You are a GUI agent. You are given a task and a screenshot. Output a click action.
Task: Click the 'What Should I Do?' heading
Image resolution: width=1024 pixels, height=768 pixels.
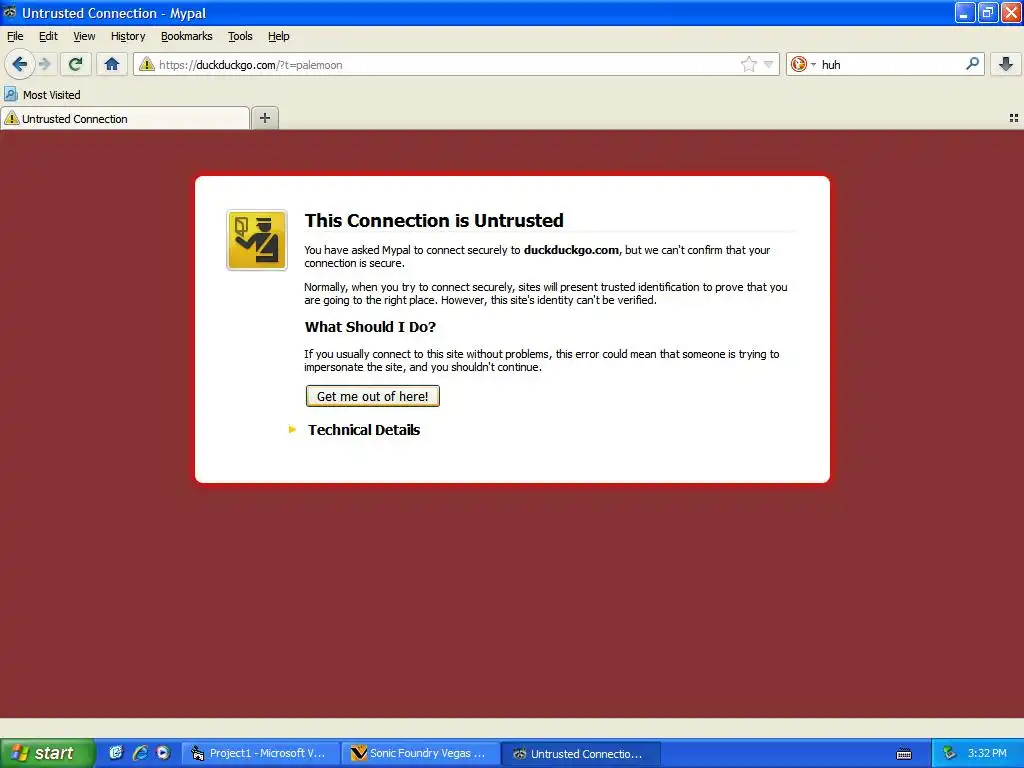pos(370,327)
